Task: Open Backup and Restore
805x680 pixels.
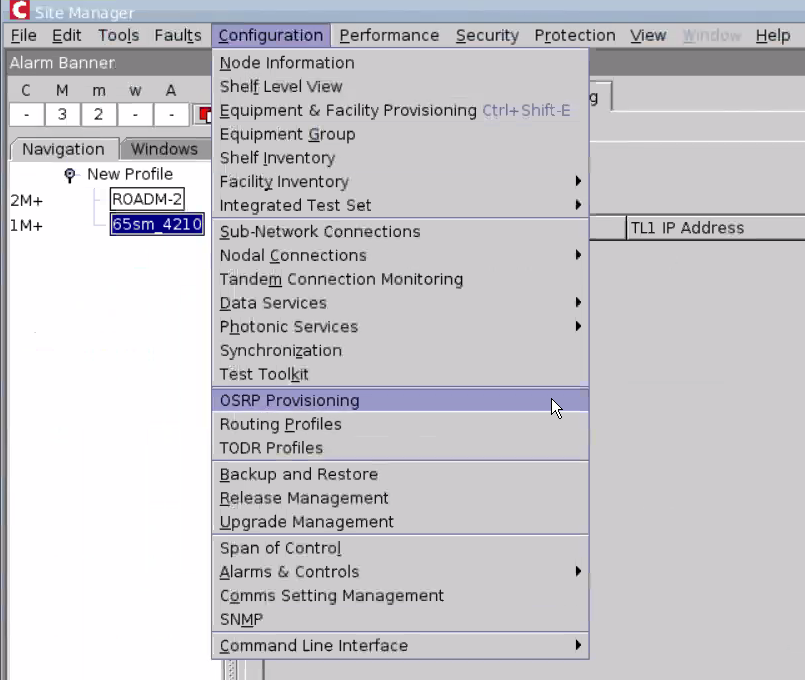Action: point(400,474)
